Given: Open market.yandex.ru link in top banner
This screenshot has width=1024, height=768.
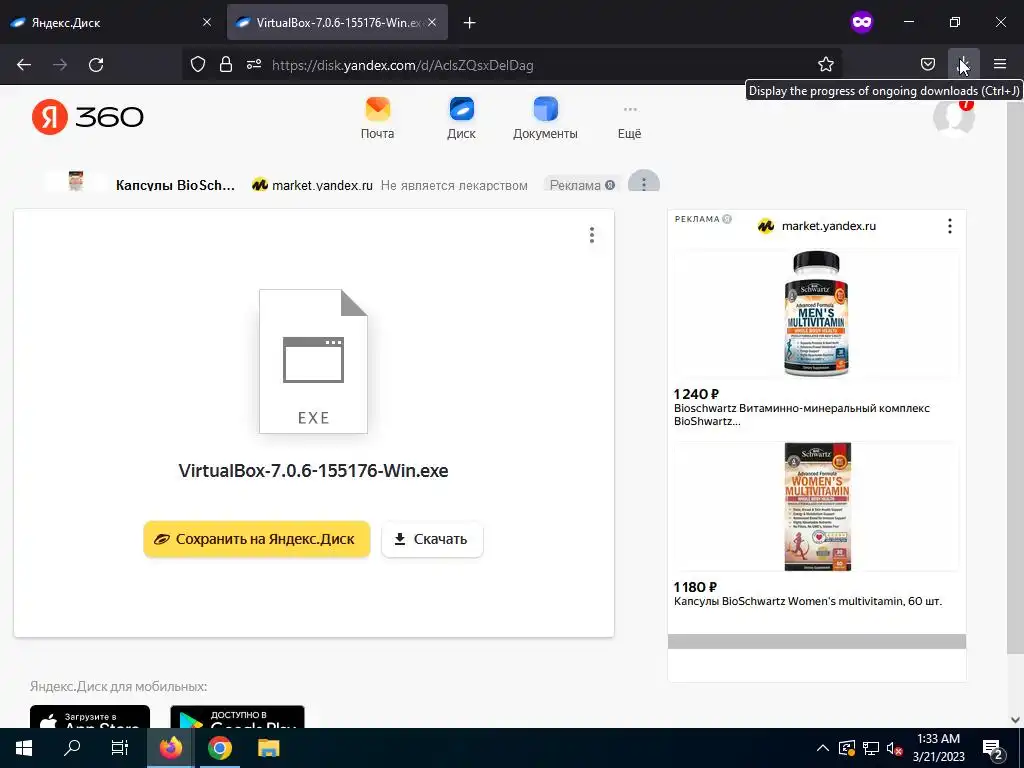Looking at the screenshot, I should (322, 185).
